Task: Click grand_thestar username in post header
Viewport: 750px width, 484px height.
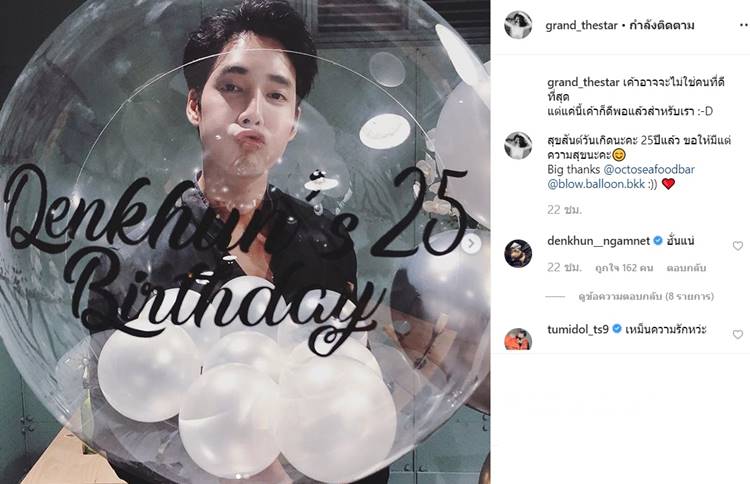Action: pos(582,25)
